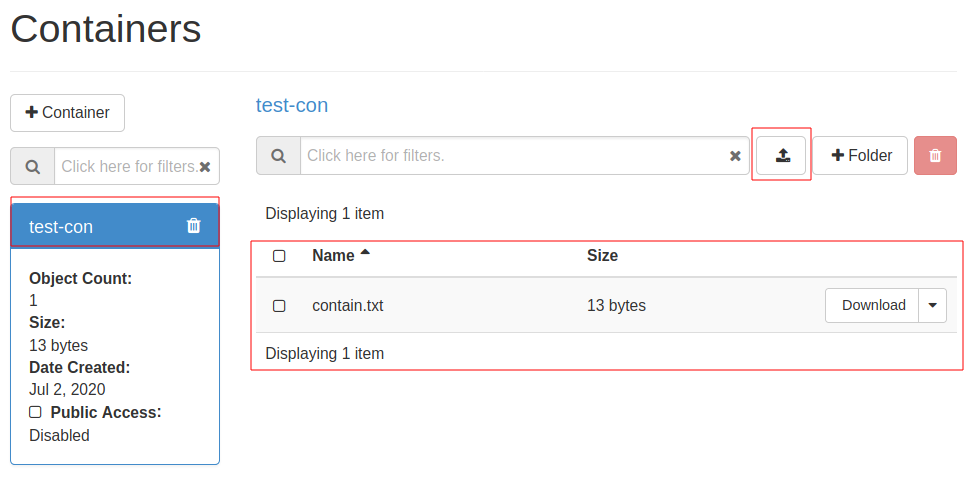
Task: Click the magnifier icon in container filter
Action: [x=33, y=166]
